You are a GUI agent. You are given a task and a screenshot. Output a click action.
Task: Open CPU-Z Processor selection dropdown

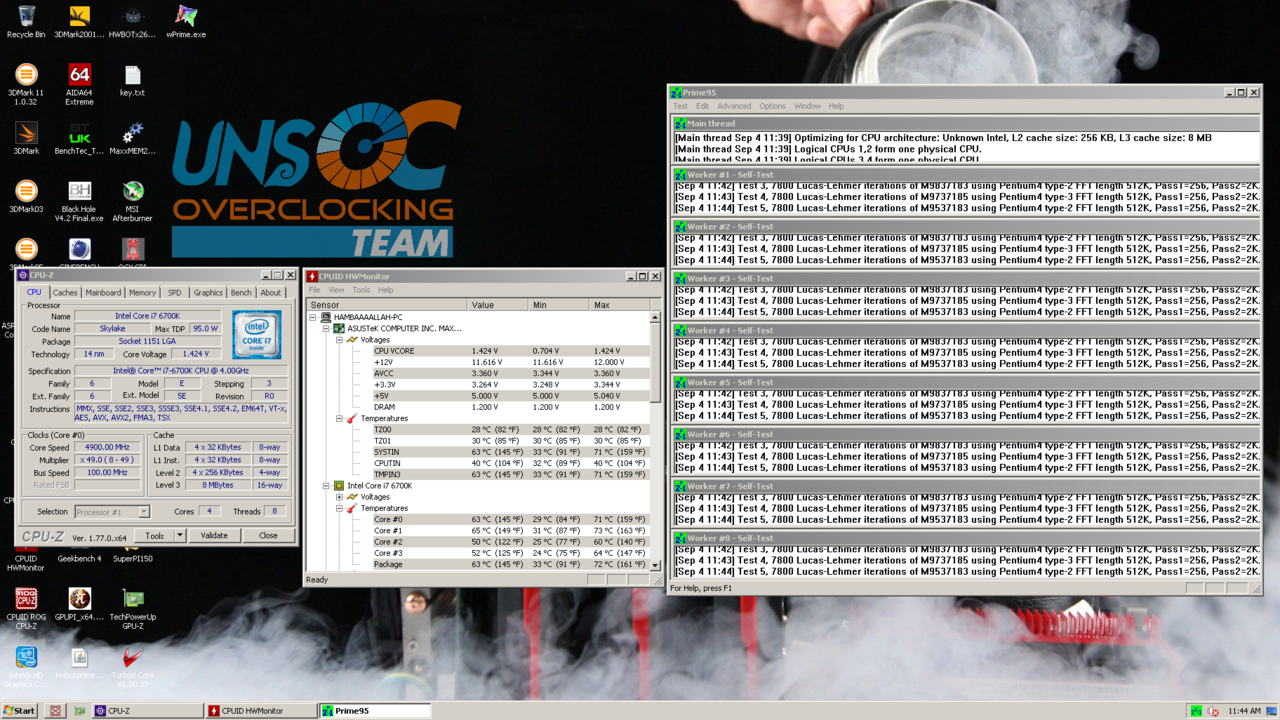point(143,512)
